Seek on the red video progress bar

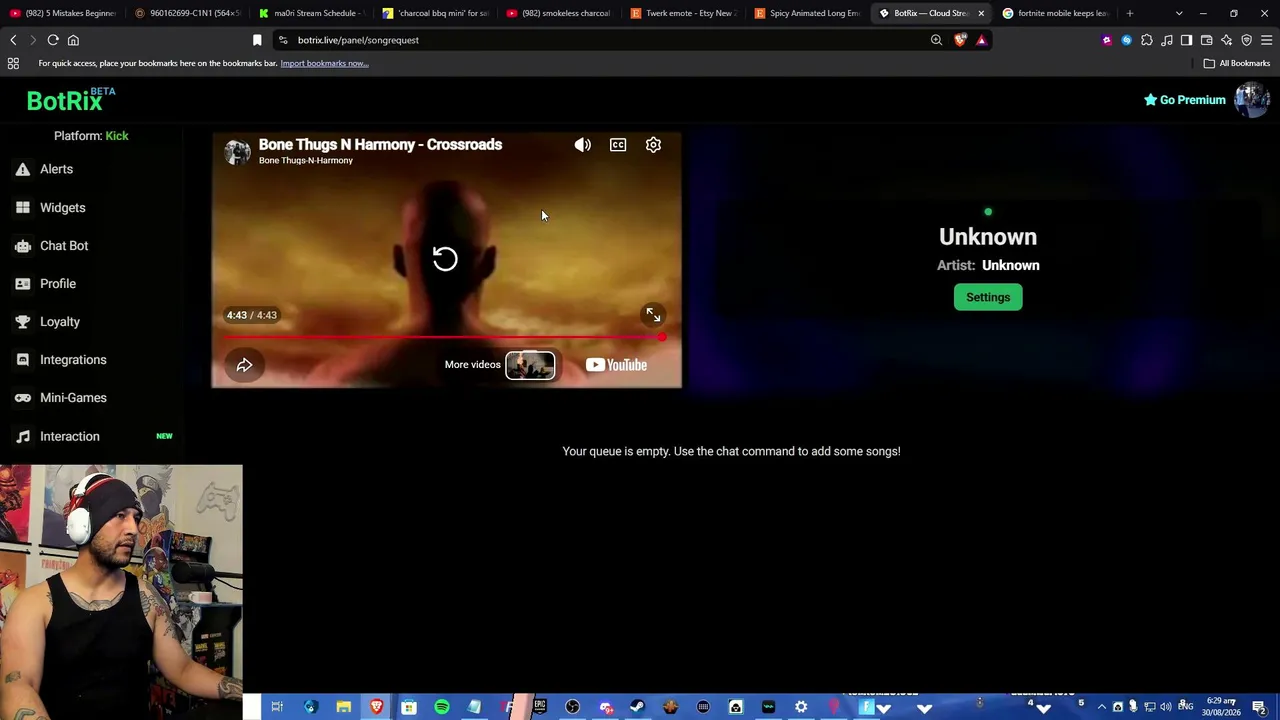445,337
